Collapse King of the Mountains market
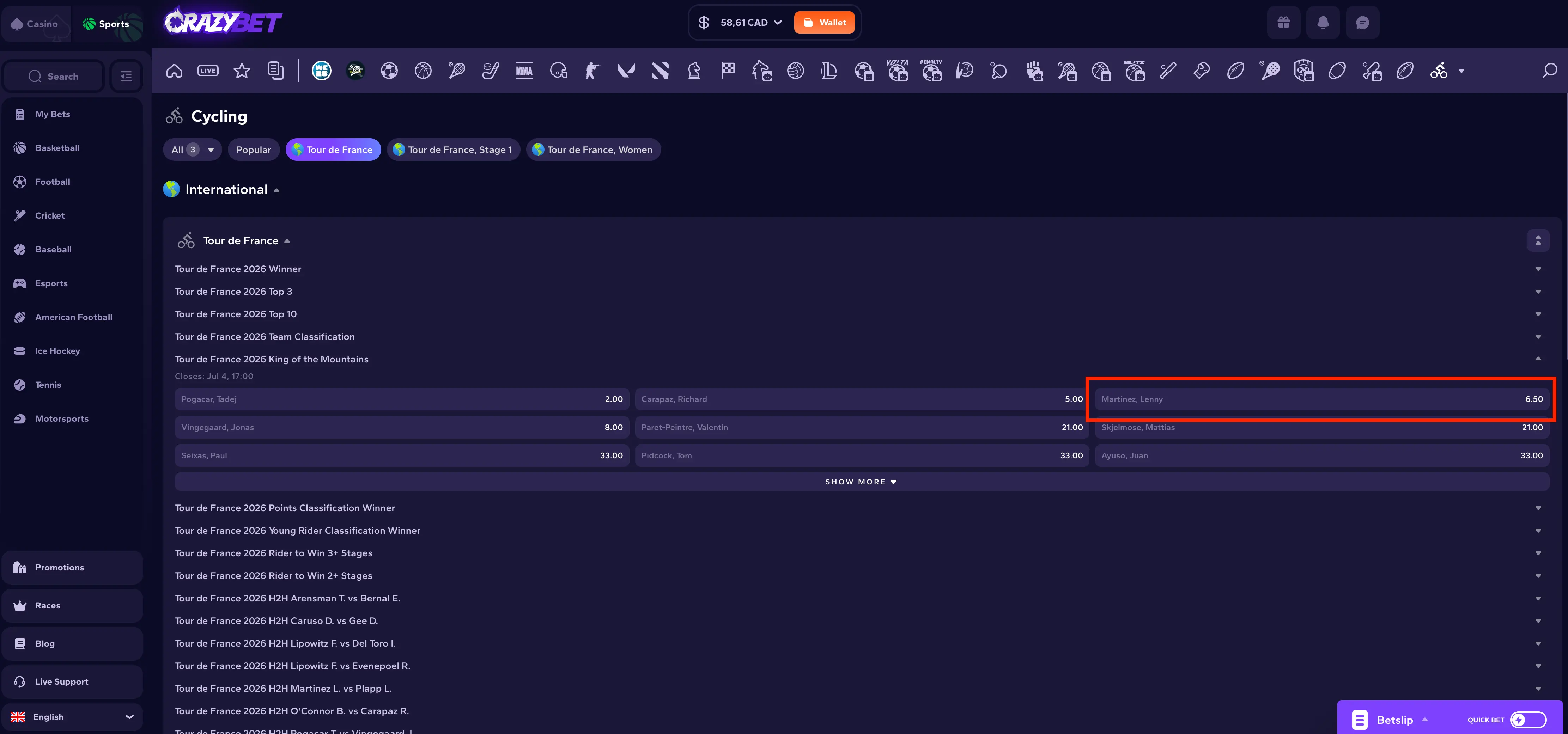The width and height of the screenshot is (1568, 734). point(1538,359)
